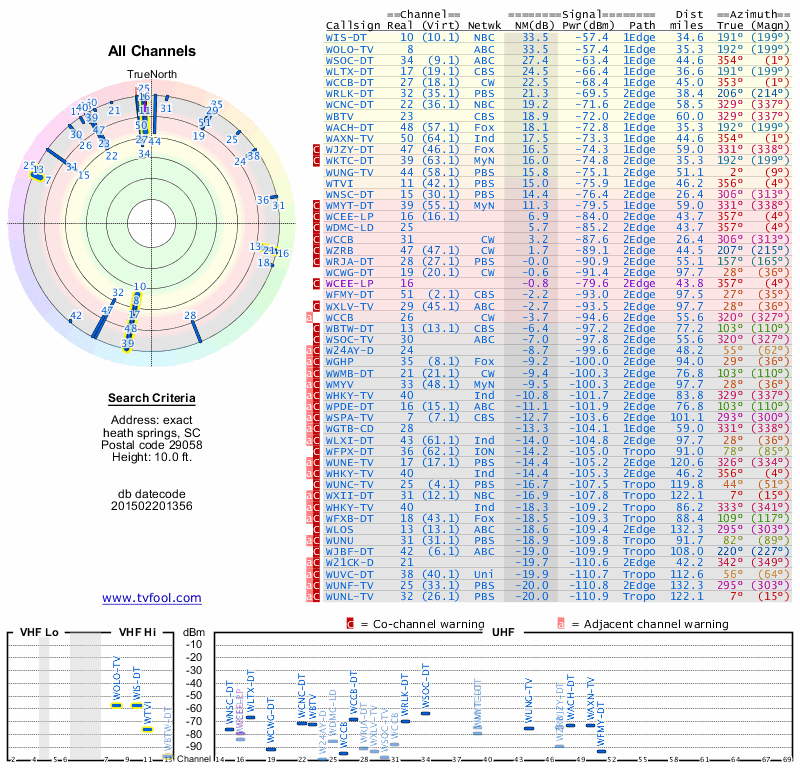This screenshot has width=800, height=768.
Task: Click the WTVI marker in VHF Hi chart
Action: pos(147,730)
